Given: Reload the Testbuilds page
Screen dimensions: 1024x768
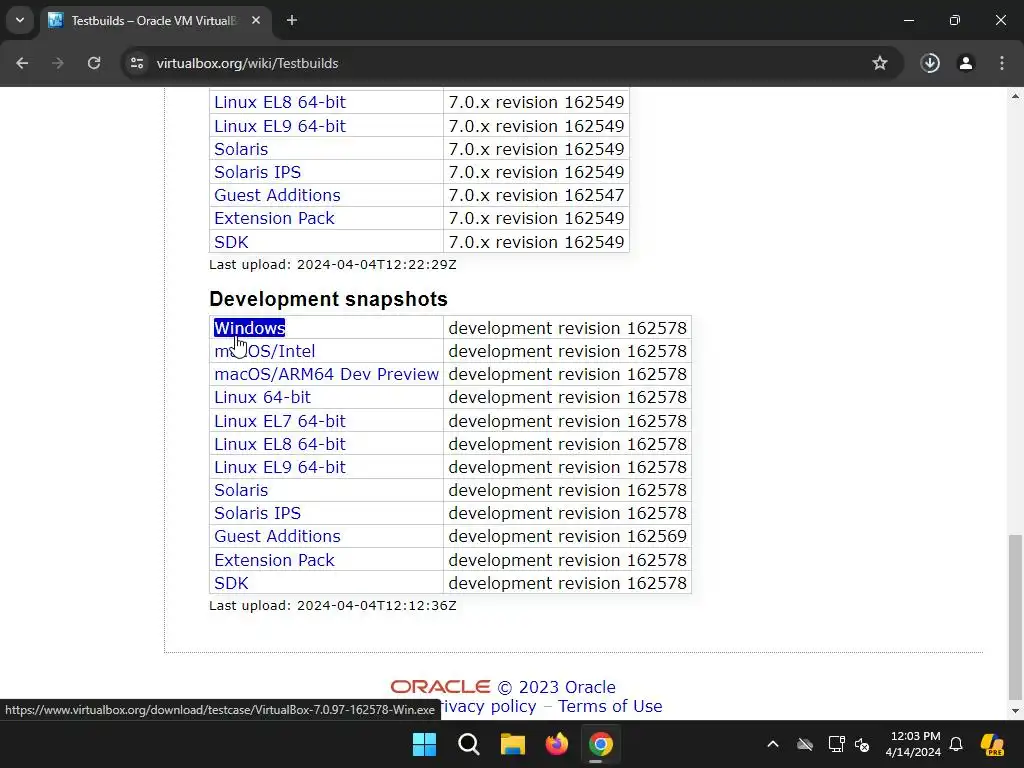Looking at the screenshot, I should pyautogui.click(x=94, y=63).
